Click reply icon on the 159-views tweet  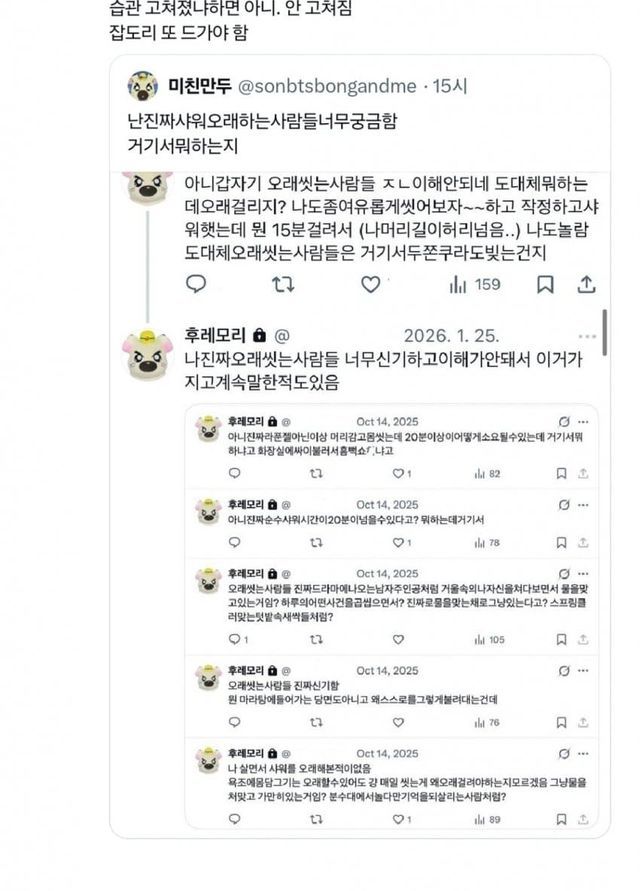coord(196,284)
